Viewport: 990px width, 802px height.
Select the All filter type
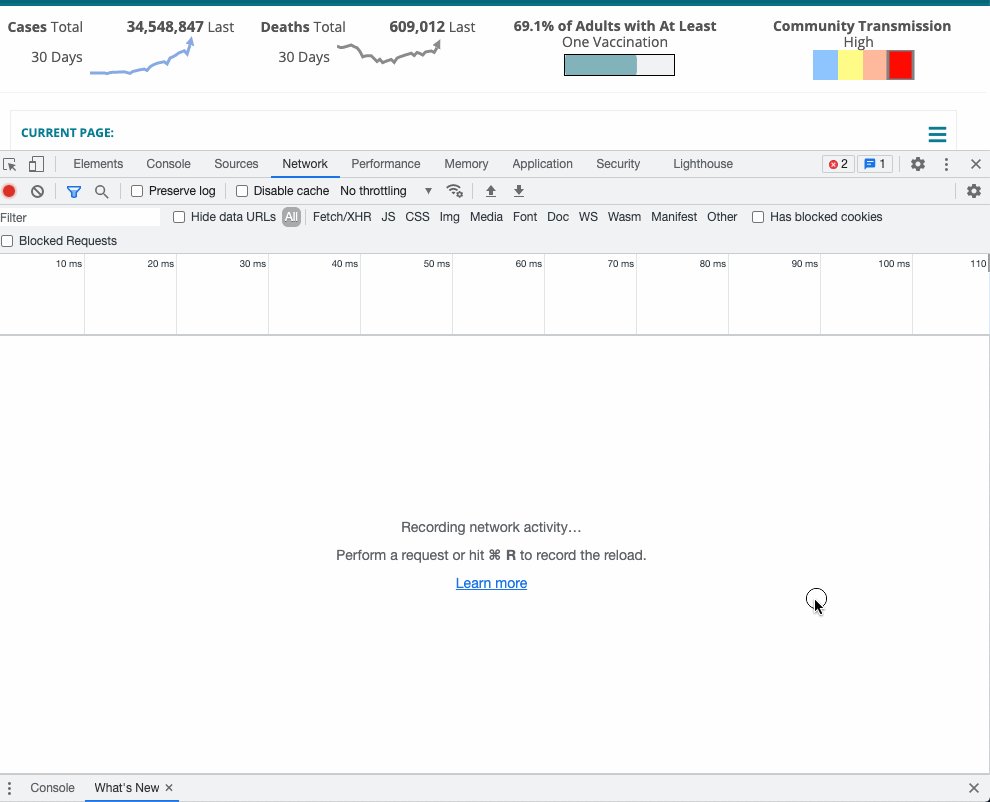(x=291, y=217)
